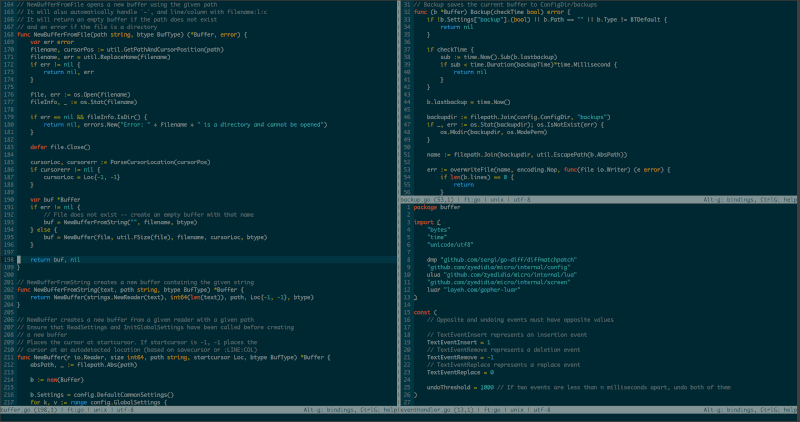Place the cursor on the 'func NewBufferFromFile' line

coord(132,35)
